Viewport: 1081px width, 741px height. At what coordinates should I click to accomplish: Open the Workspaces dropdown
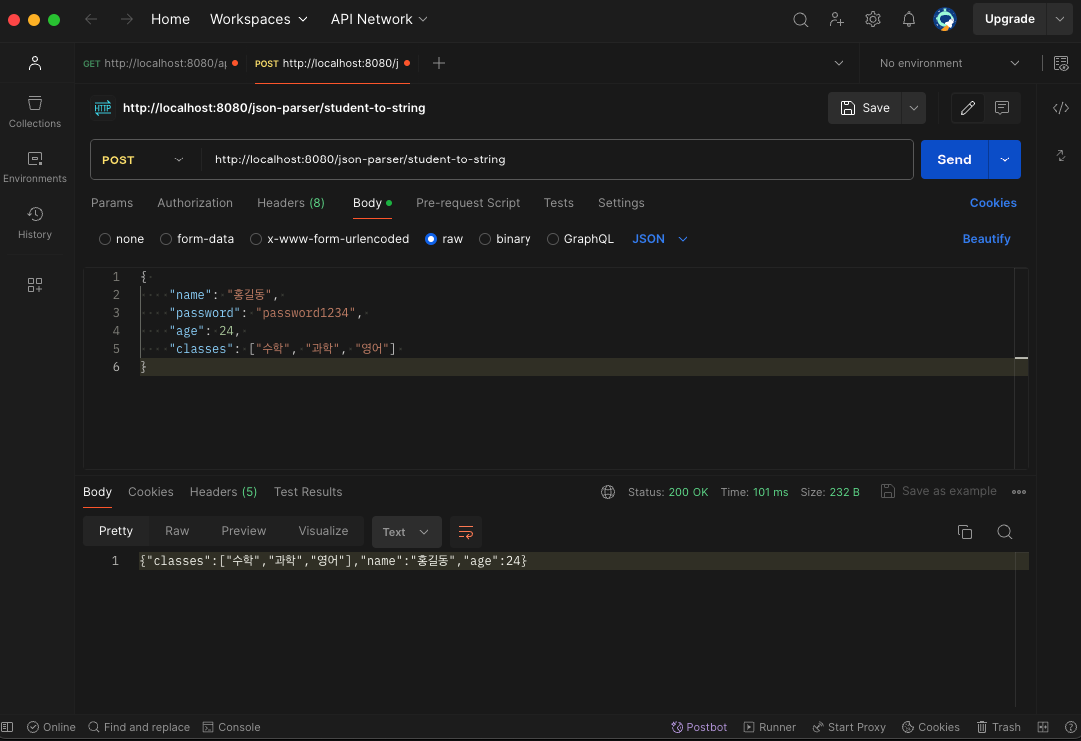click(x=259, y=19)
